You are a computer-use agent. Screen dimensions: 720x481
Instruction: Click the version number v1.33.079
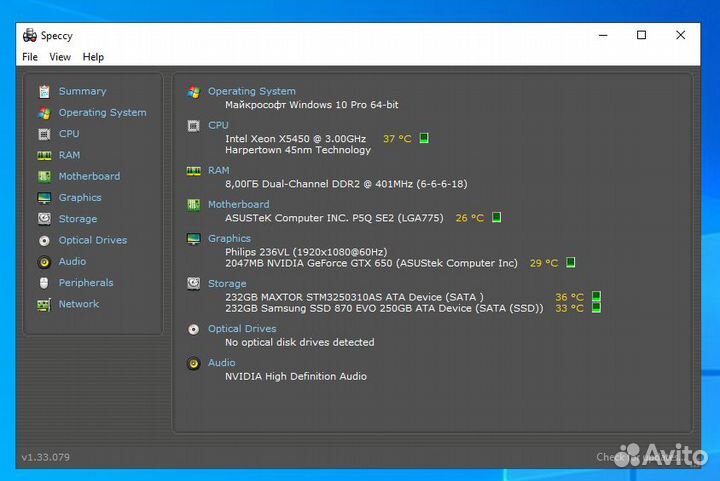click(45, 457)
